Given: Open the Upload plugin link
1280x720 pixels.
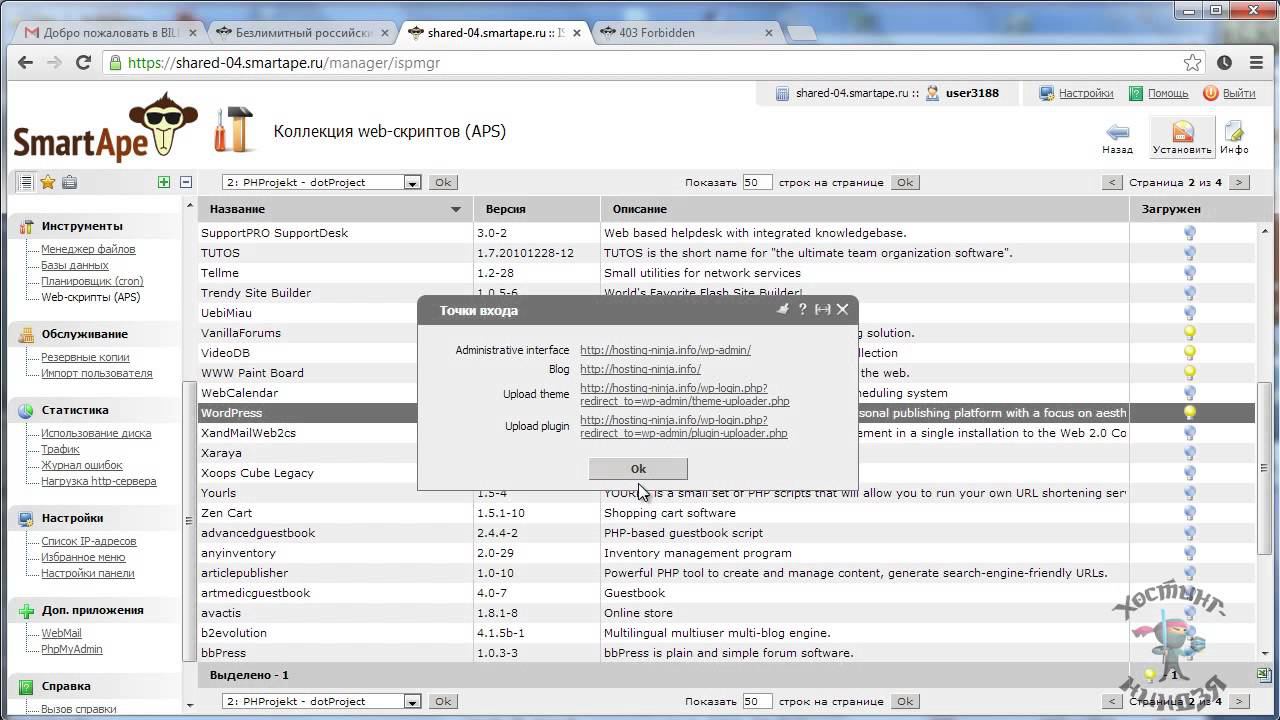Looking at the screenshot, I should (x=684, y=427).
